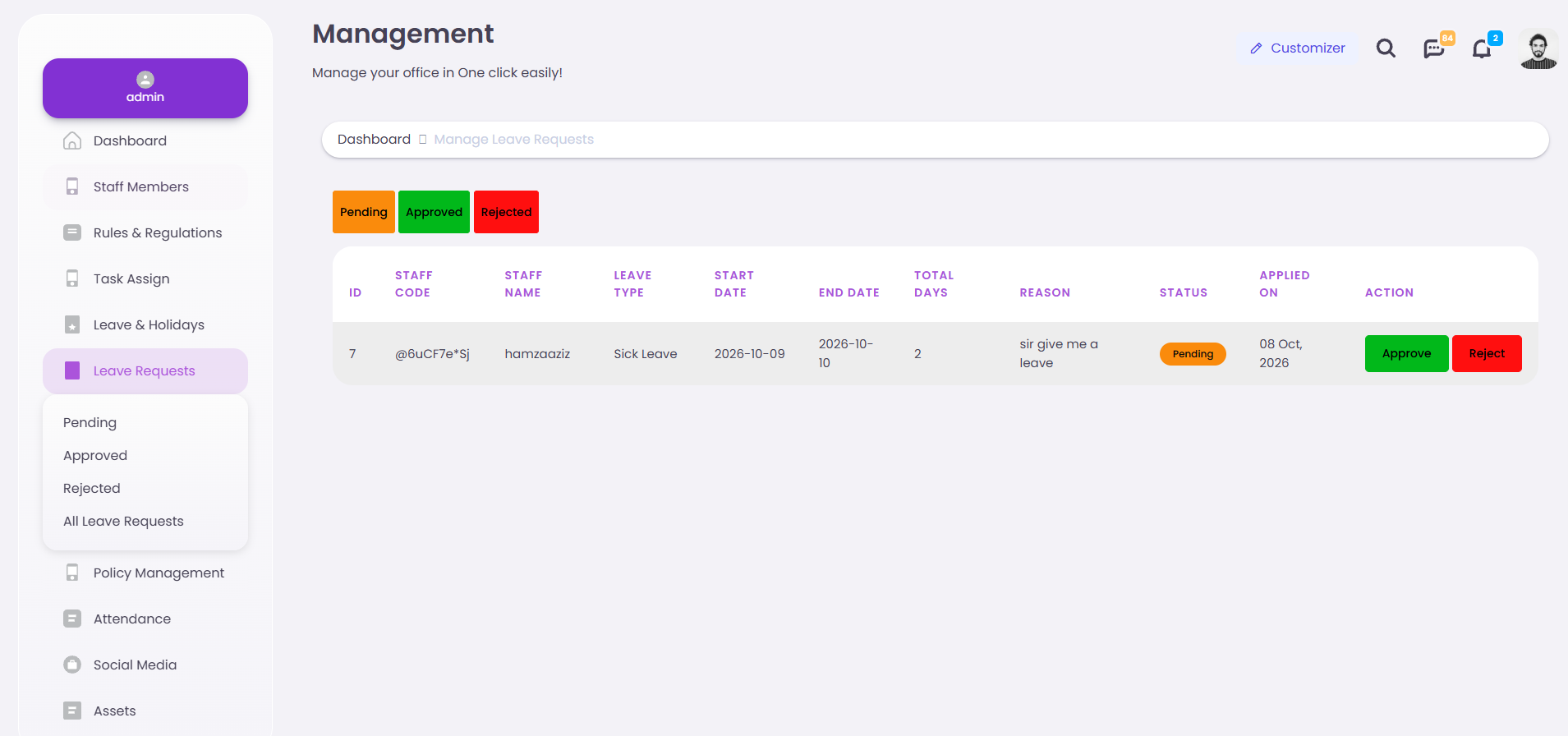Screen dimensions: 1568x736
Task: Collapse the Leave Requests submenu
Action: [x=145, y=371]
